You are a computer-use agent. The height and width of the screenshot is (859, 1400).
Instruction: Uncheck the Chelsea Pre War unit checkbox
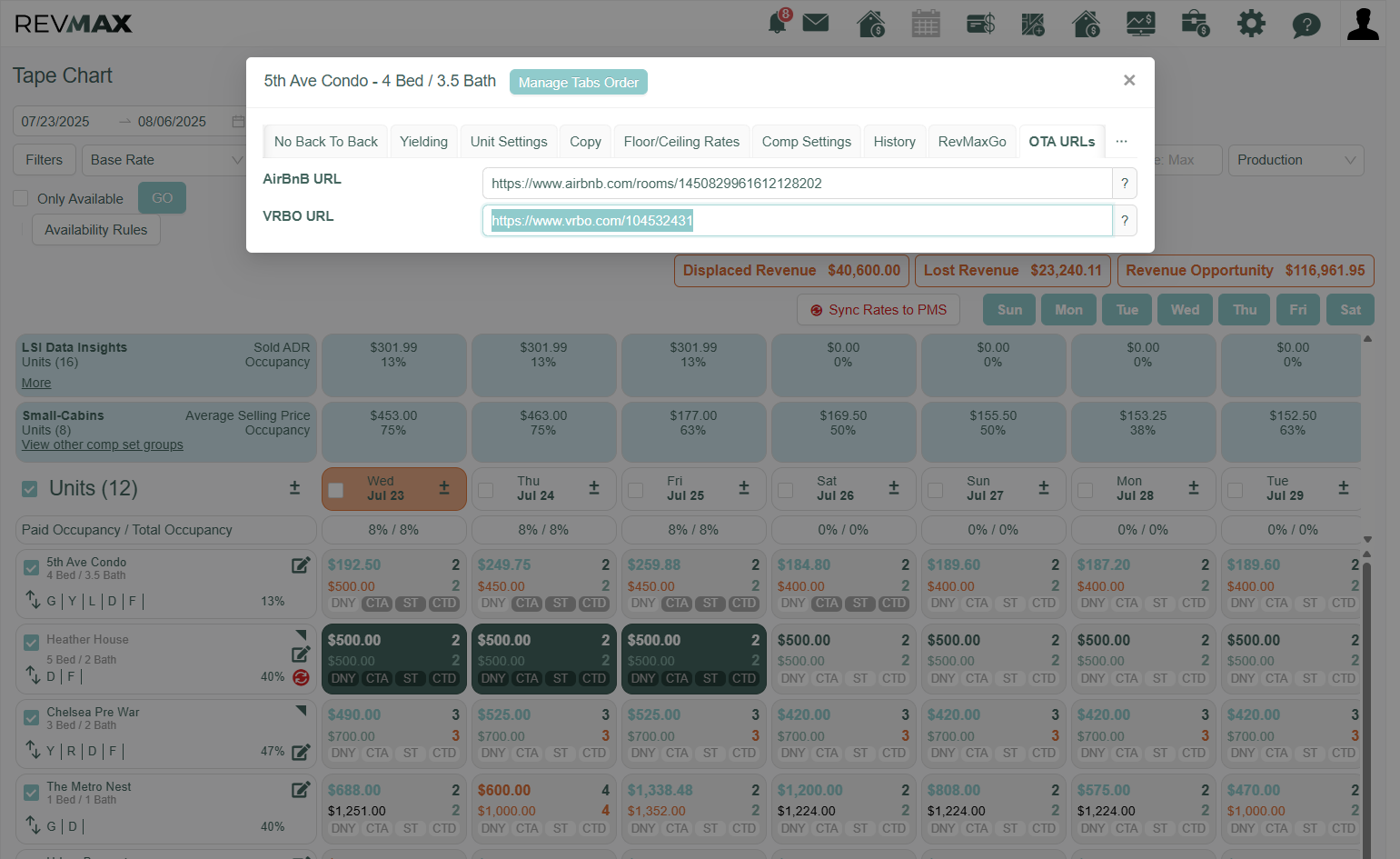click(32, 717)
